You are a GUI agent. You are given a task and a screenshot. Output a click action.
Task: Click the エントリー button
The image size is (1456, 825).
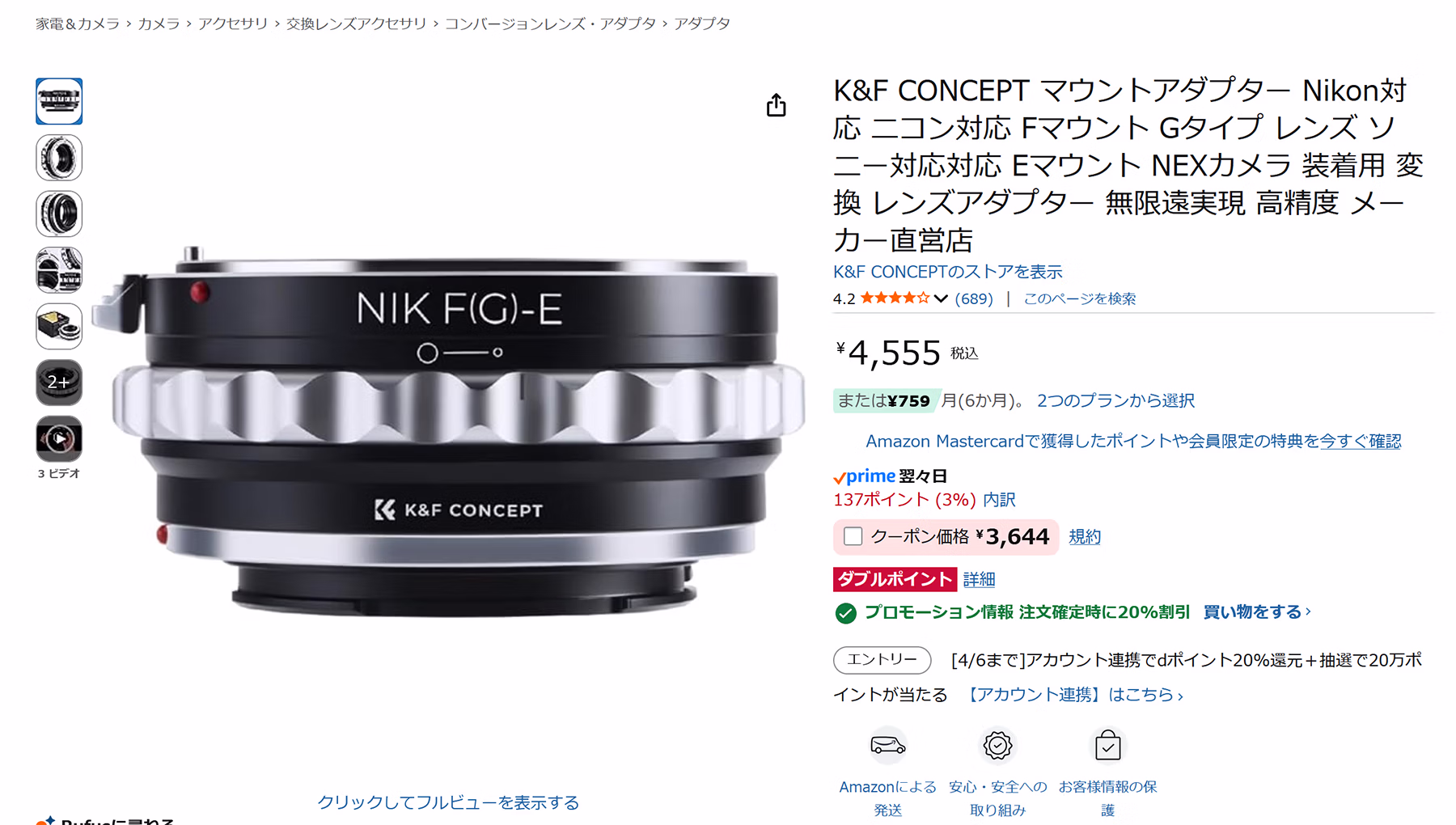882,660
